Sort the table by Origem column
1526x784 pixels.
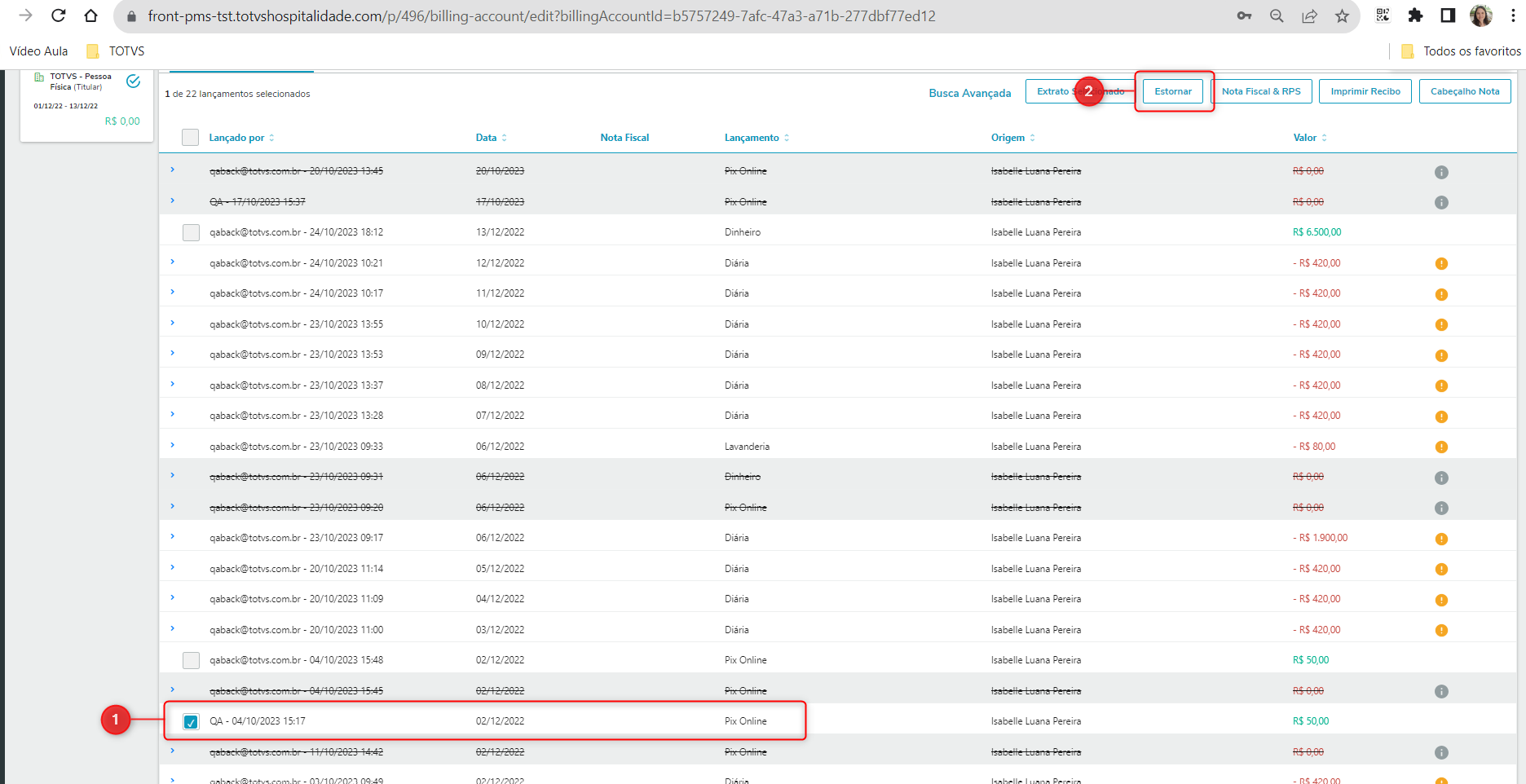click(x=1012, y=138)
